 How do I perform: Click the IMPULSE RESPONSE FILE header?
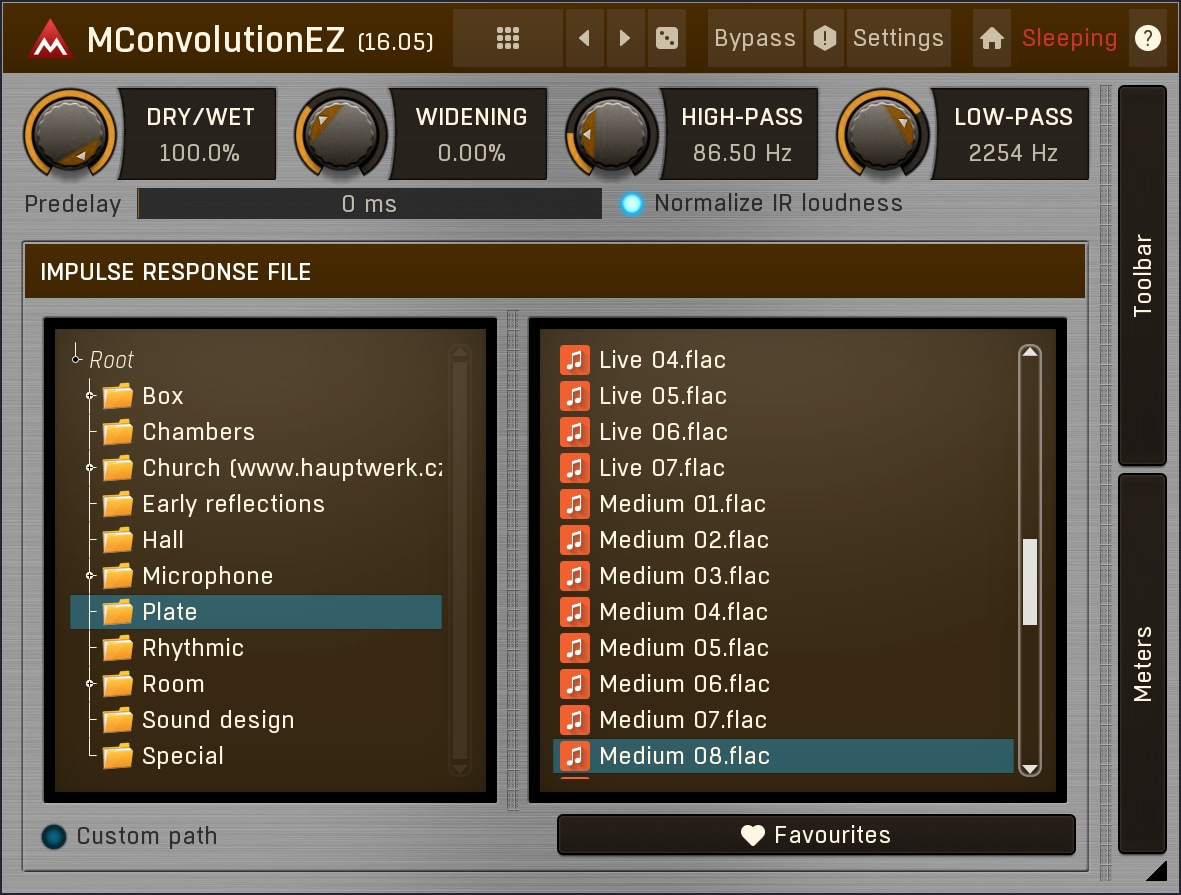[x=555, y=272]
